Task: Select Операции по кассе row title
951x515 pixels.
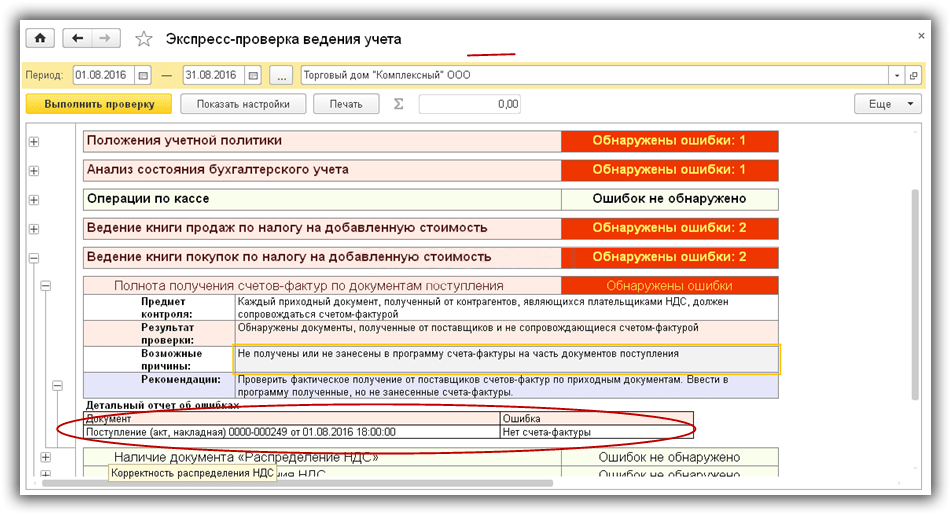Action: click(322, 199)
